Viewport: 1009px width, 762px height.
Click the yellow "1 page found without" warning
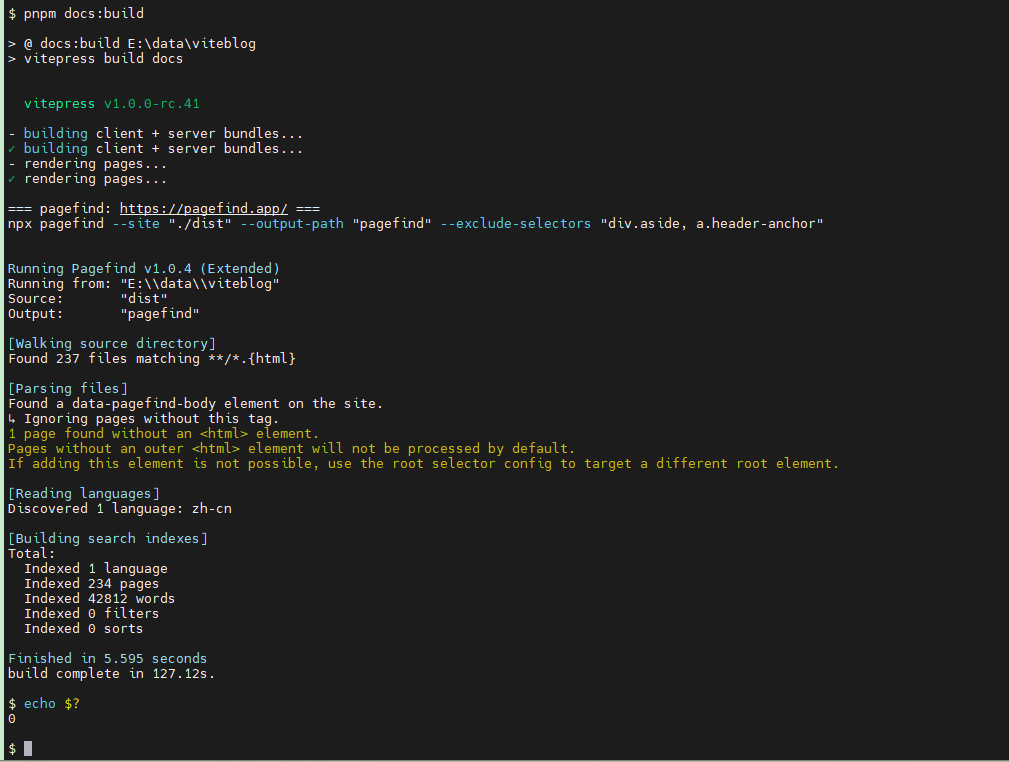pos(163,433)
